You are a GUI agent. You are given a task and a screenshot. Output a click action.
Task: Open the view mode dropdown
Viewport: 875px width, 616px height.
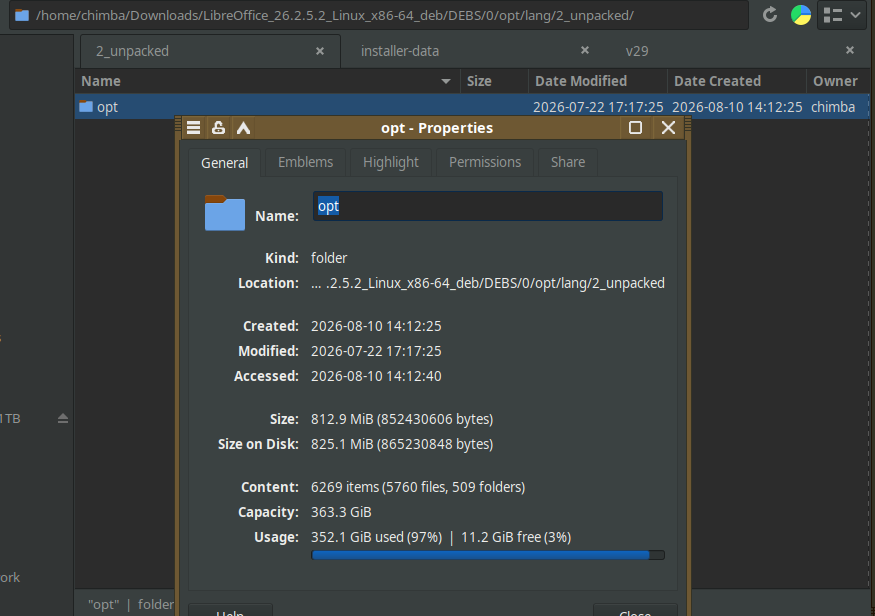(x=842, y=15)
